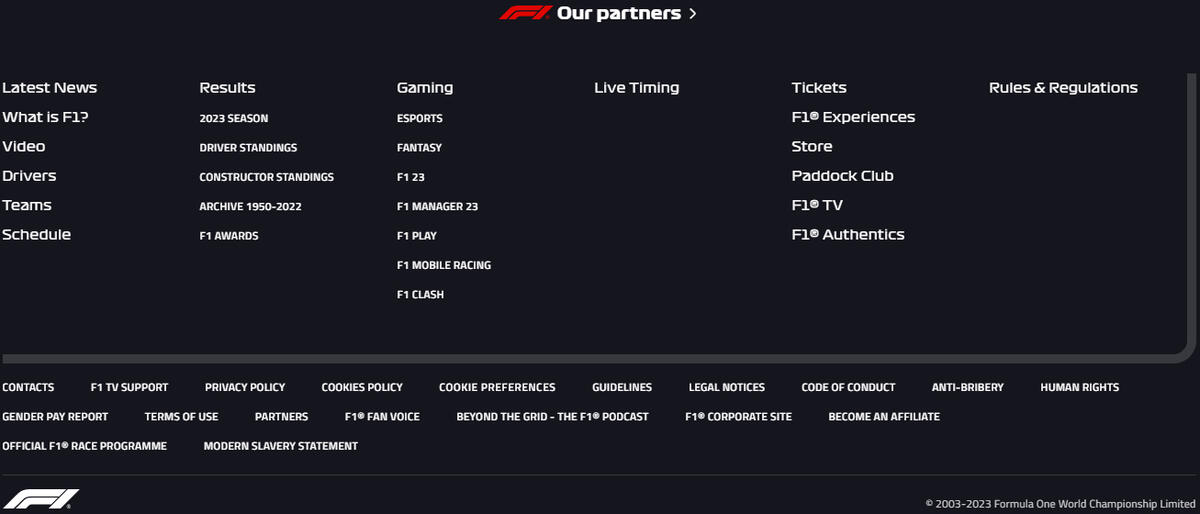Open F1 Manager 23 link
The image size is (1200, 514).
pos(437,207)
